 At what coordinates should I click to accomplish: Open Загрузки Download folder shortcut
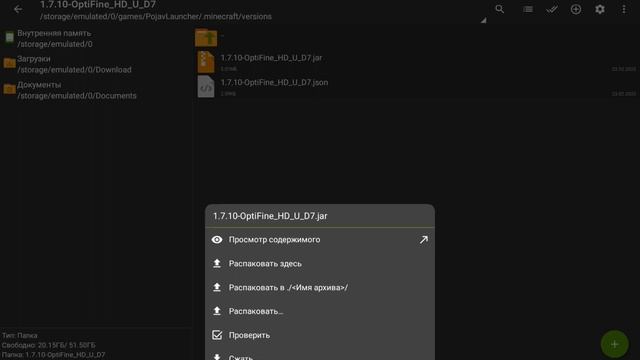tap(96, 64)
